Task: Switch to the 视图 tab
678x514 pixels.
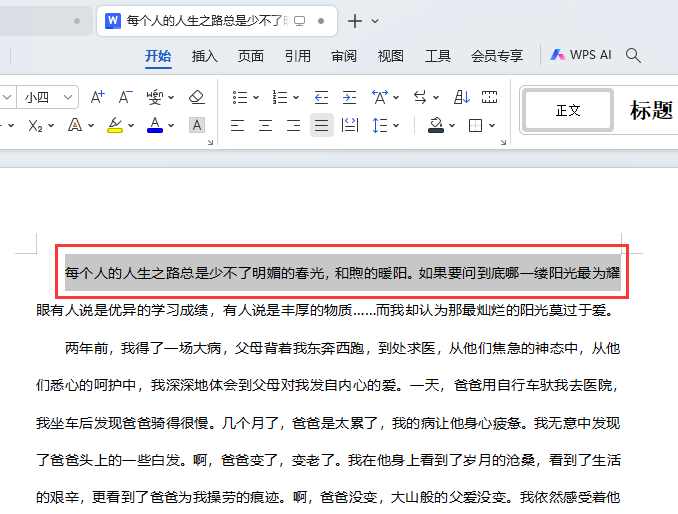Action: [x=390, y=56]
